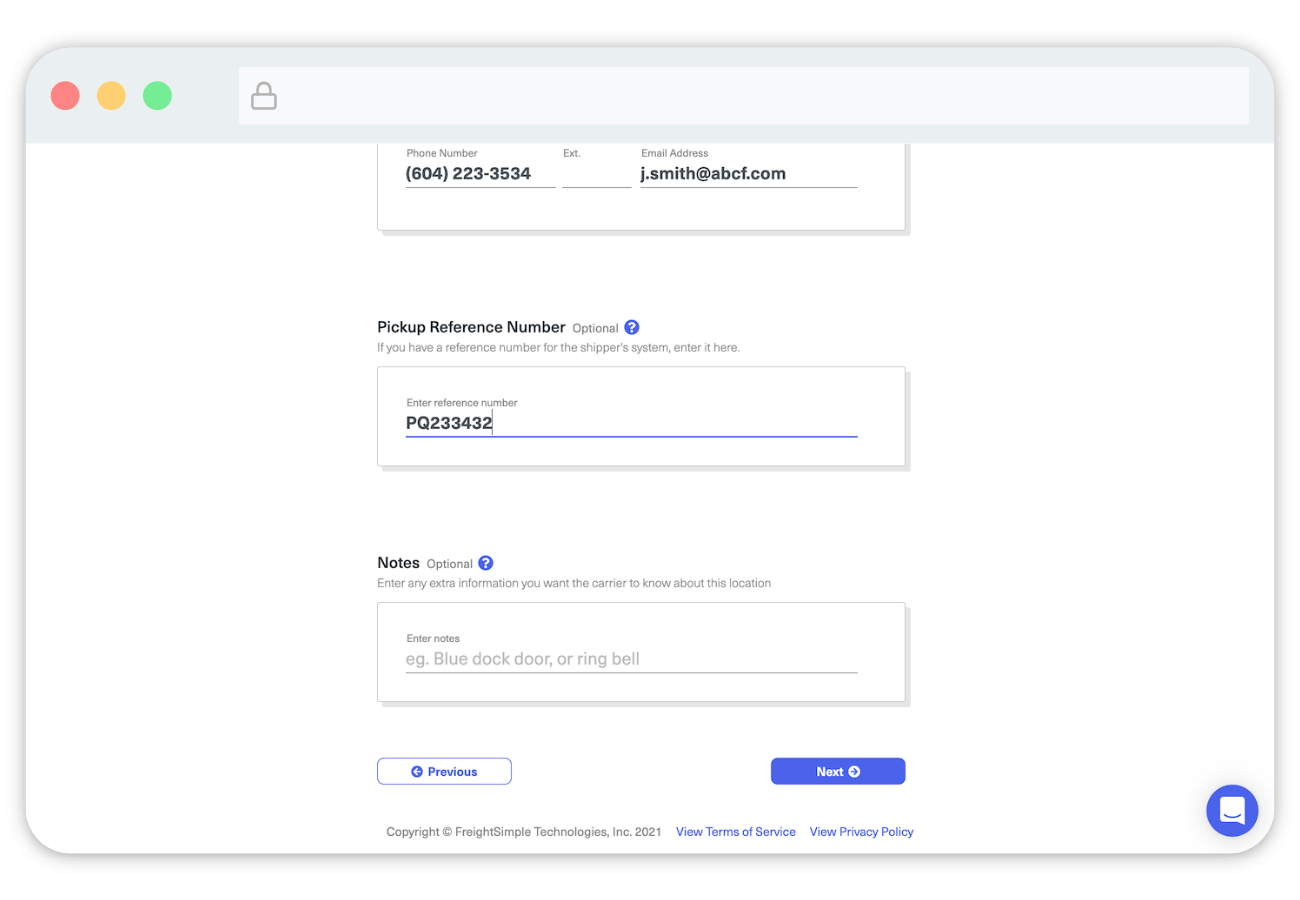1300x900 pixels.
Task: Go back with the Previous button
Action: point(444,771)
